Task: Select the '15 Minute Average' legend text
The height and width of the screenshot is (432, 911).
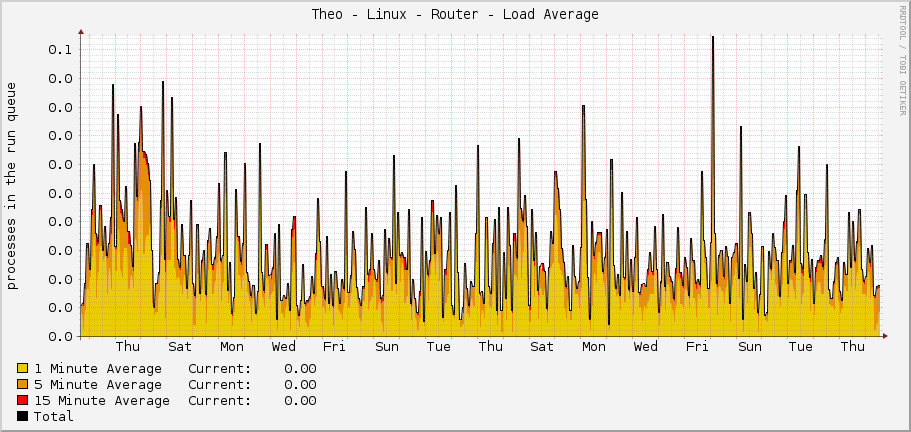Action: (102, 401)
